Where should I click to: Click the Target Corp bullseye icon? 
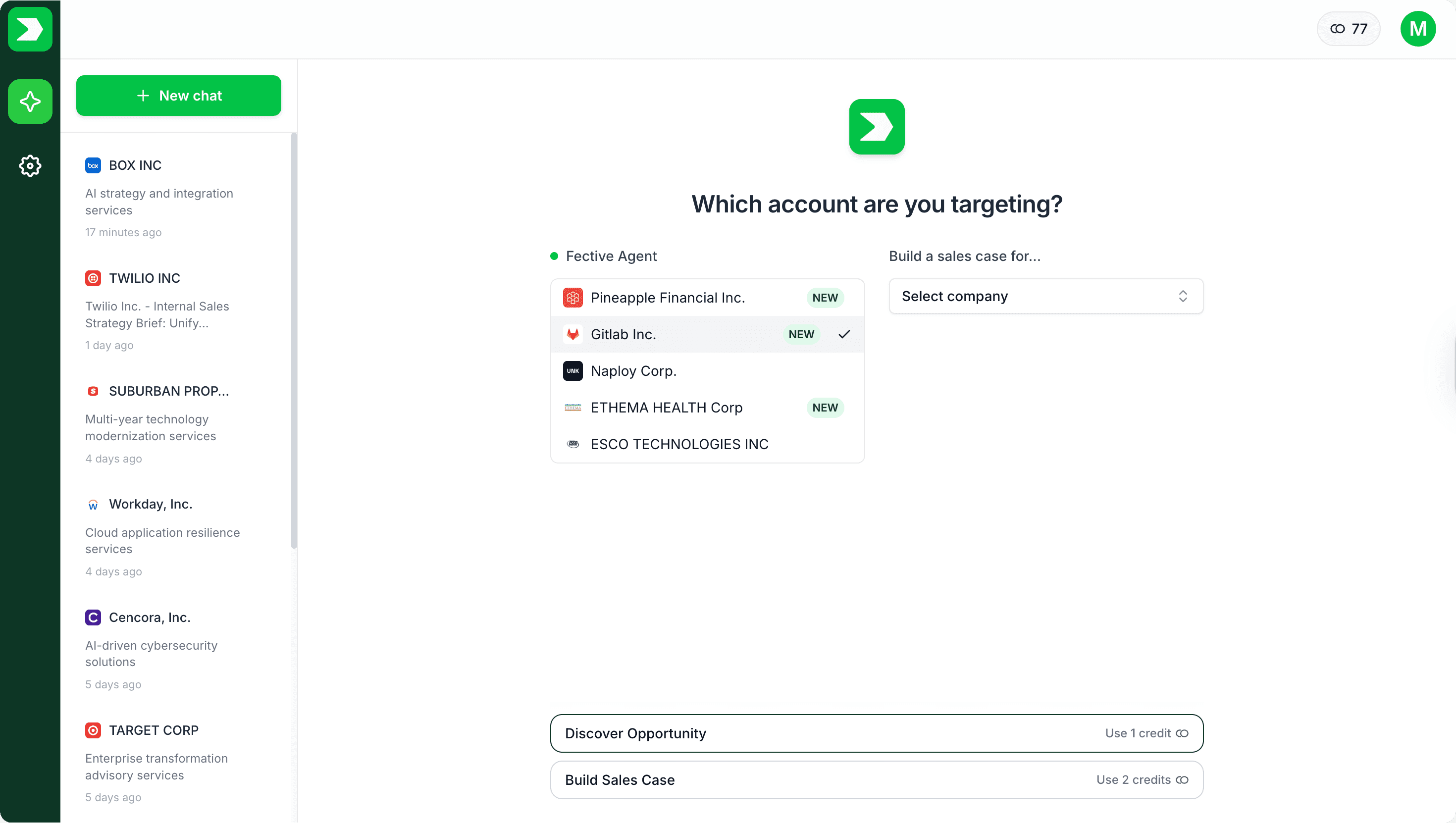point(93,730)
